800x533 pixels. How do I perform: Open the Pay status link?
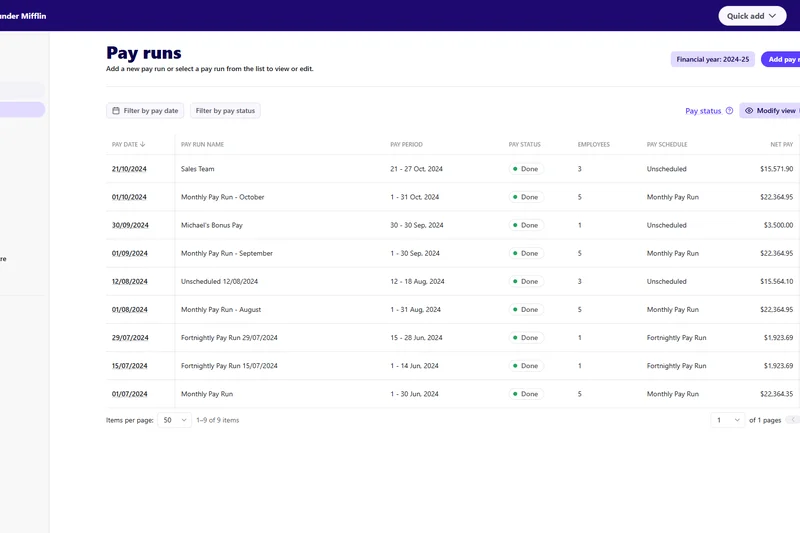tap(702, 111)
